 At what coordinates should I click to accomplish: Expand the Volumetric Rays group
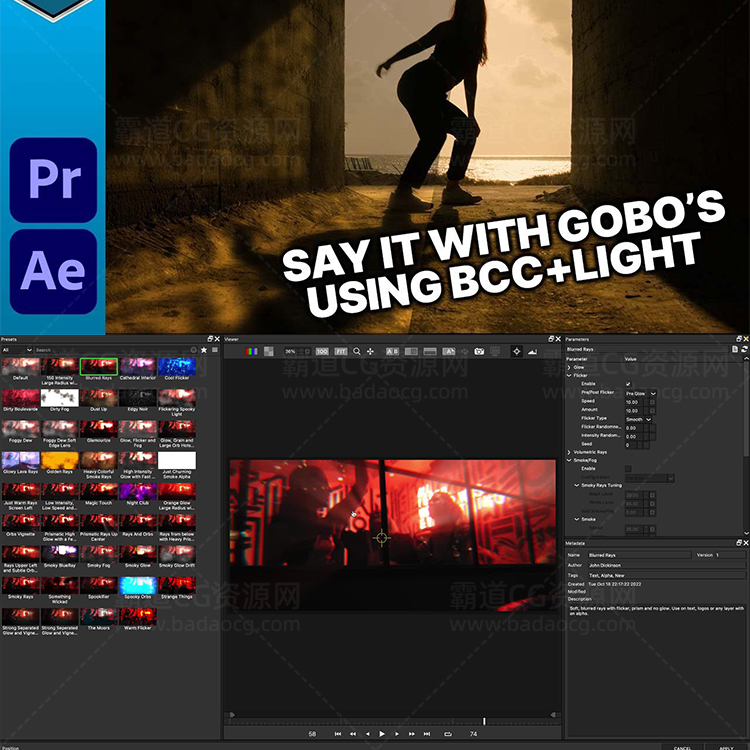coord(569,452)
